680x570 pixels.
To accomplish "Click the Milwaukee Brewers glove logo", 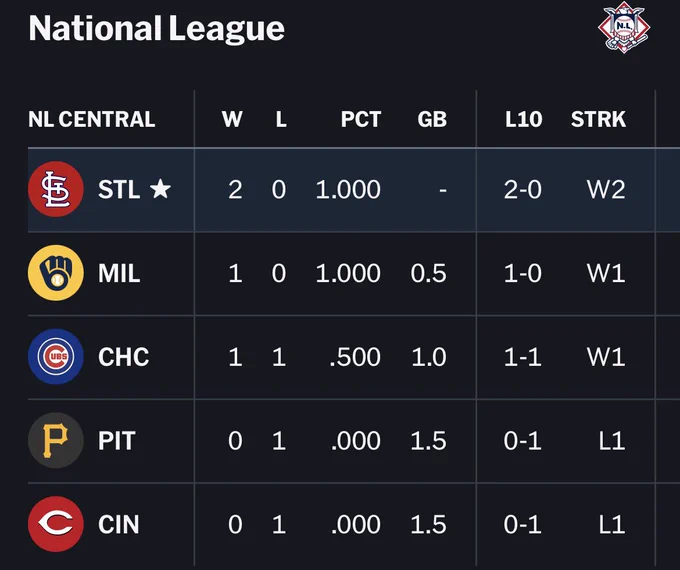I will click(x=56, y=273).
